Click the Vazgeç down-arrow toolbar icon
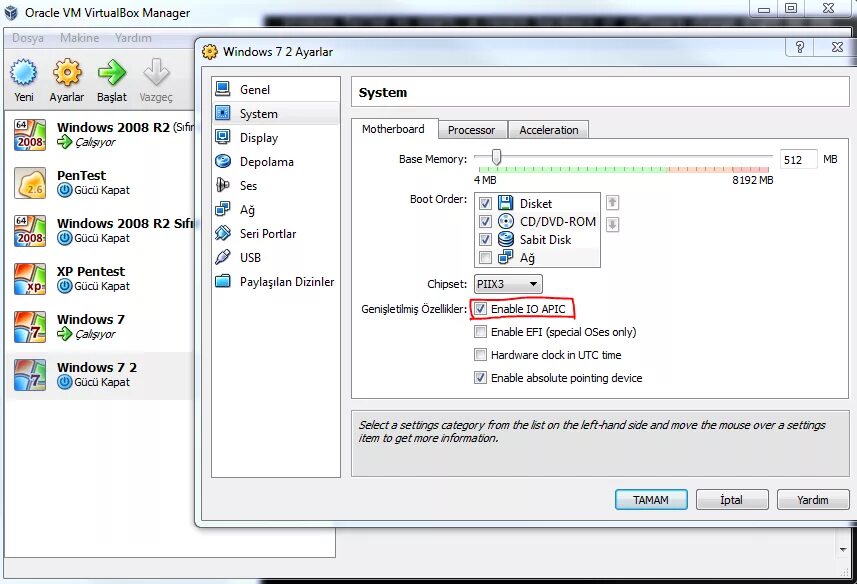Screen dimensions: 857x584 pyautogui.click(x=156, y=72)
